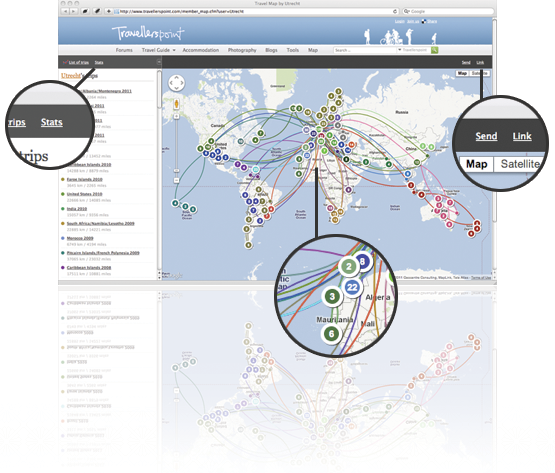Viewport: 555px width, 473px height.
Task: Click the site search input field
Action: [x=365, y=50]
